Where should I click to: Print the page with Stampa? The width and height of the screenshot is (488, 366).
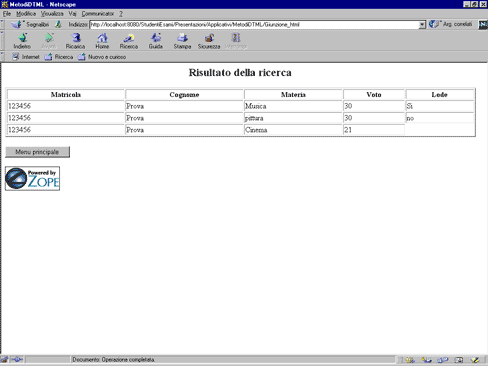tap(182, 41)
